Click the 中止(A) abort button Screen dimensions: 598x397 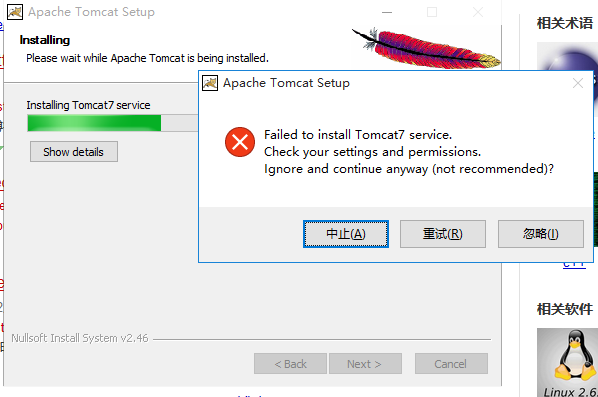346,234
